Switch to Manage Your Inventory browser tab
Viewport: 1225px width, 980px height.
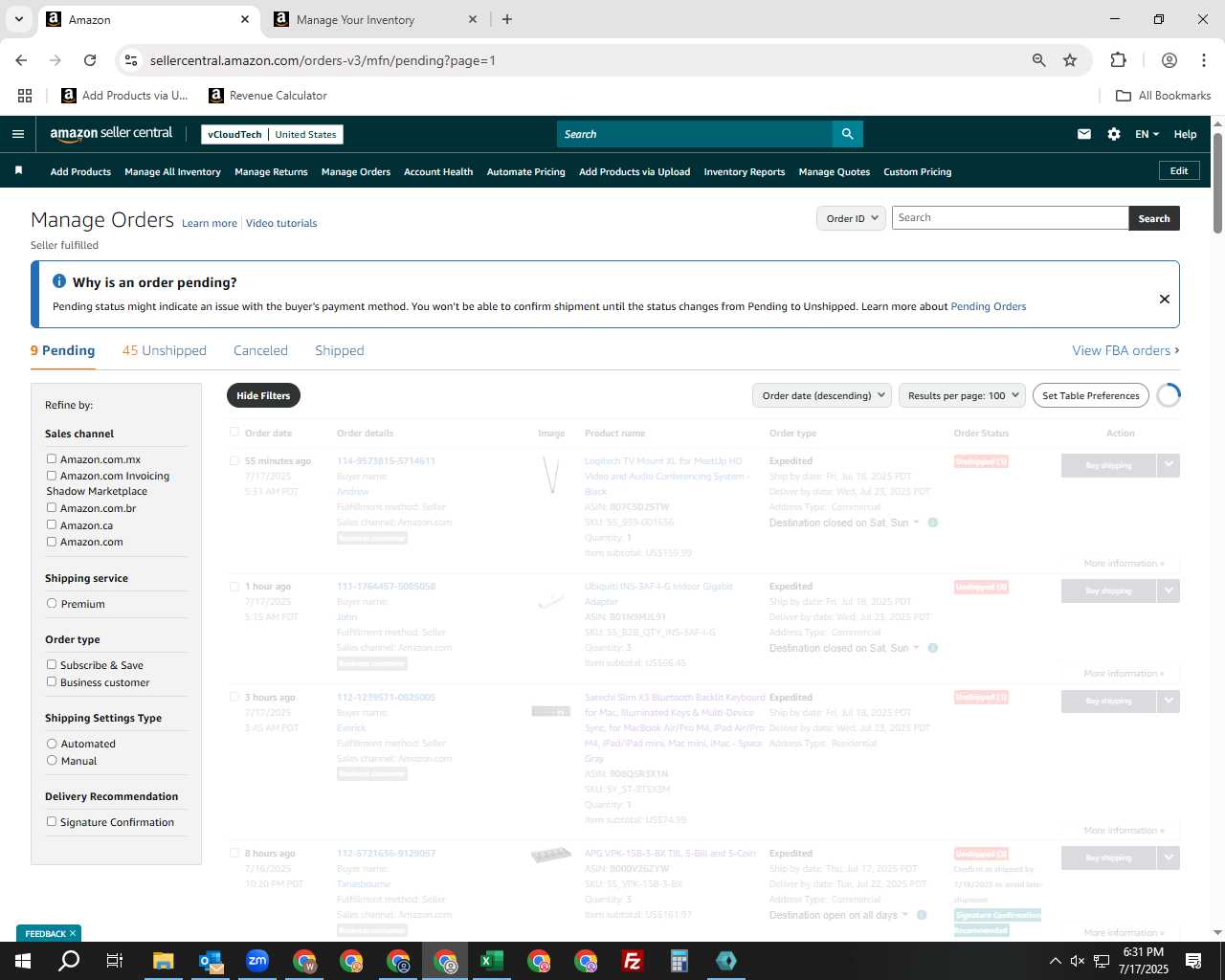click(375, 19)
